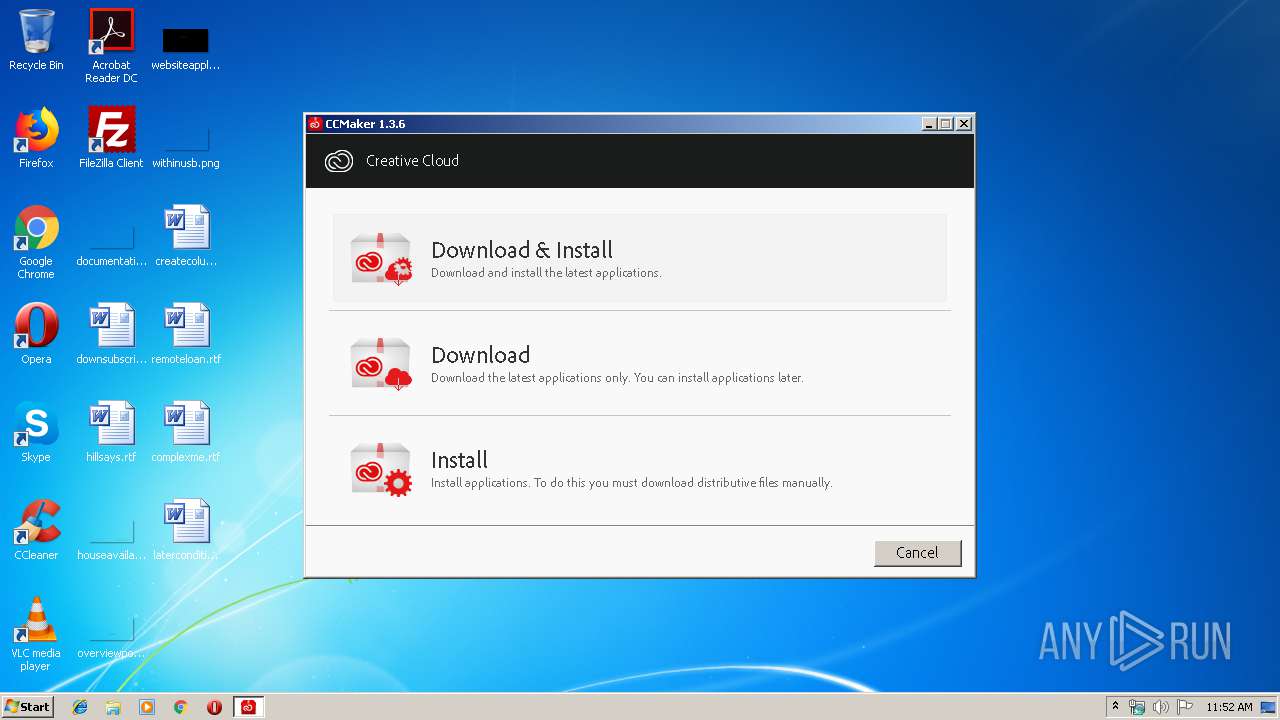Click the Download & Install box icon
The height and width of the screenshot is (720, 1280).
[x=382, y=259]
